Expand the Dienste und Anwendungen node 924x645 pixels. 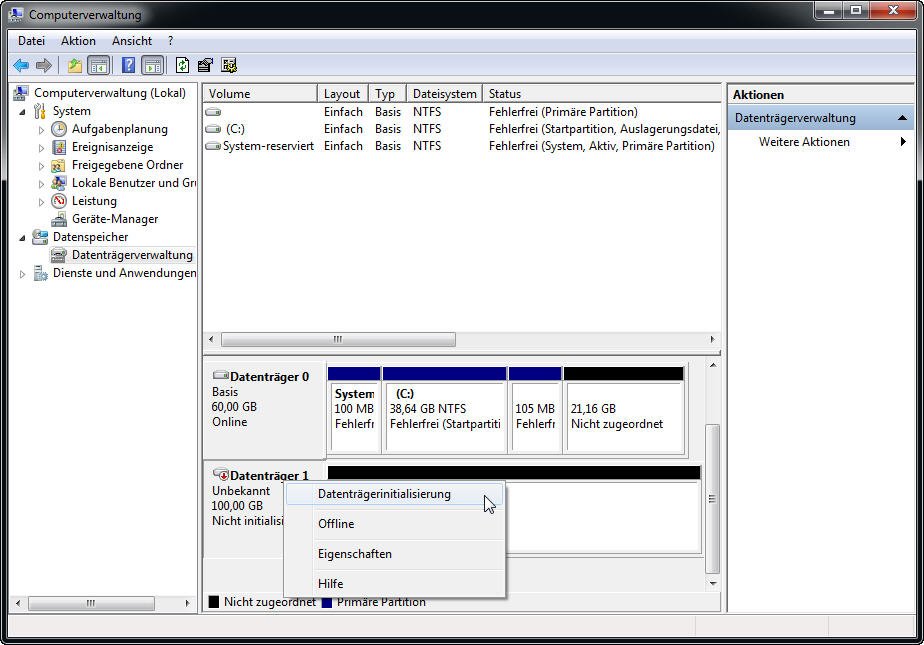[22, 274]
